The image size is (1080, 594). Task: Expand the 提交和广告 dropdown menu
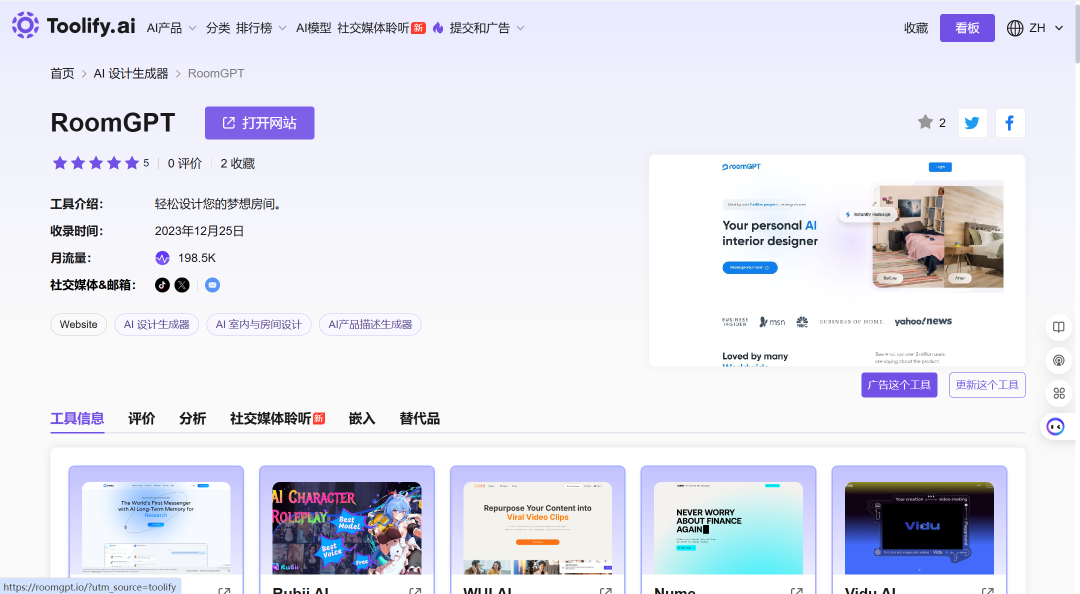(x=487, y=28)
